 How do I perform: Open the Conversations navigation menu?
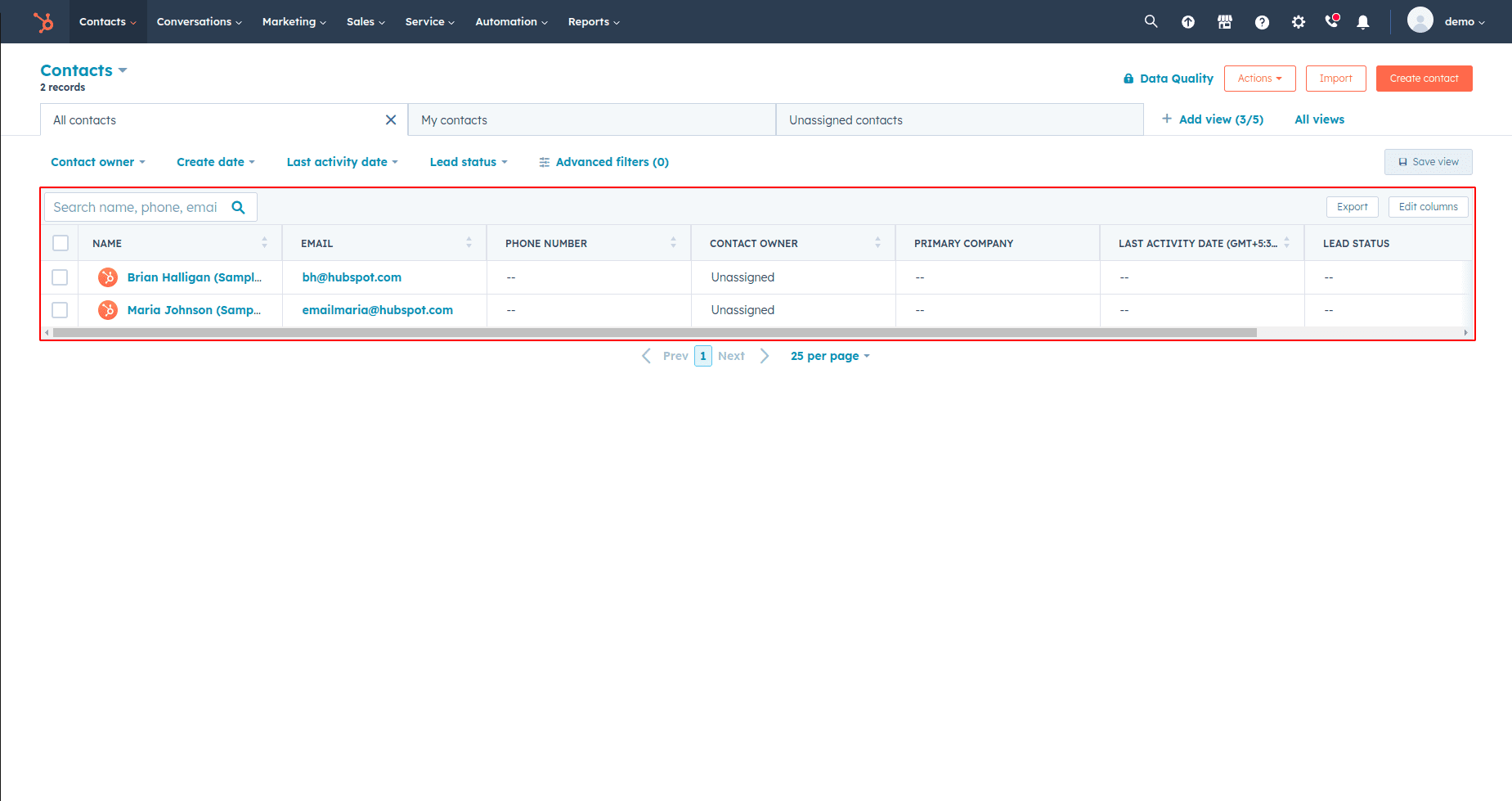(199, 22)
